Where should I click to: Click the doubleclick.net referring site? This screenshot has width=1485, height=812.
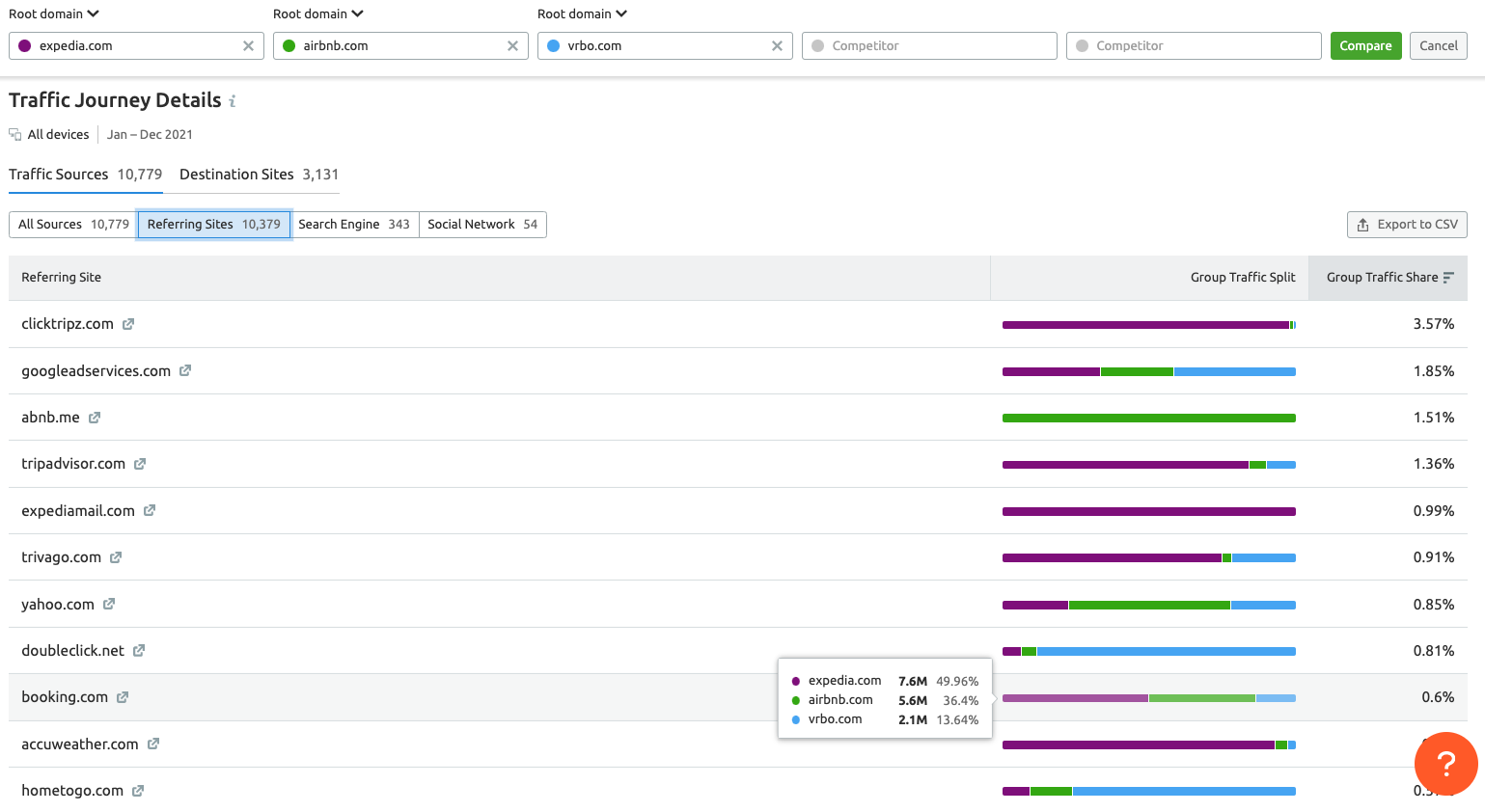click(72, 651)
